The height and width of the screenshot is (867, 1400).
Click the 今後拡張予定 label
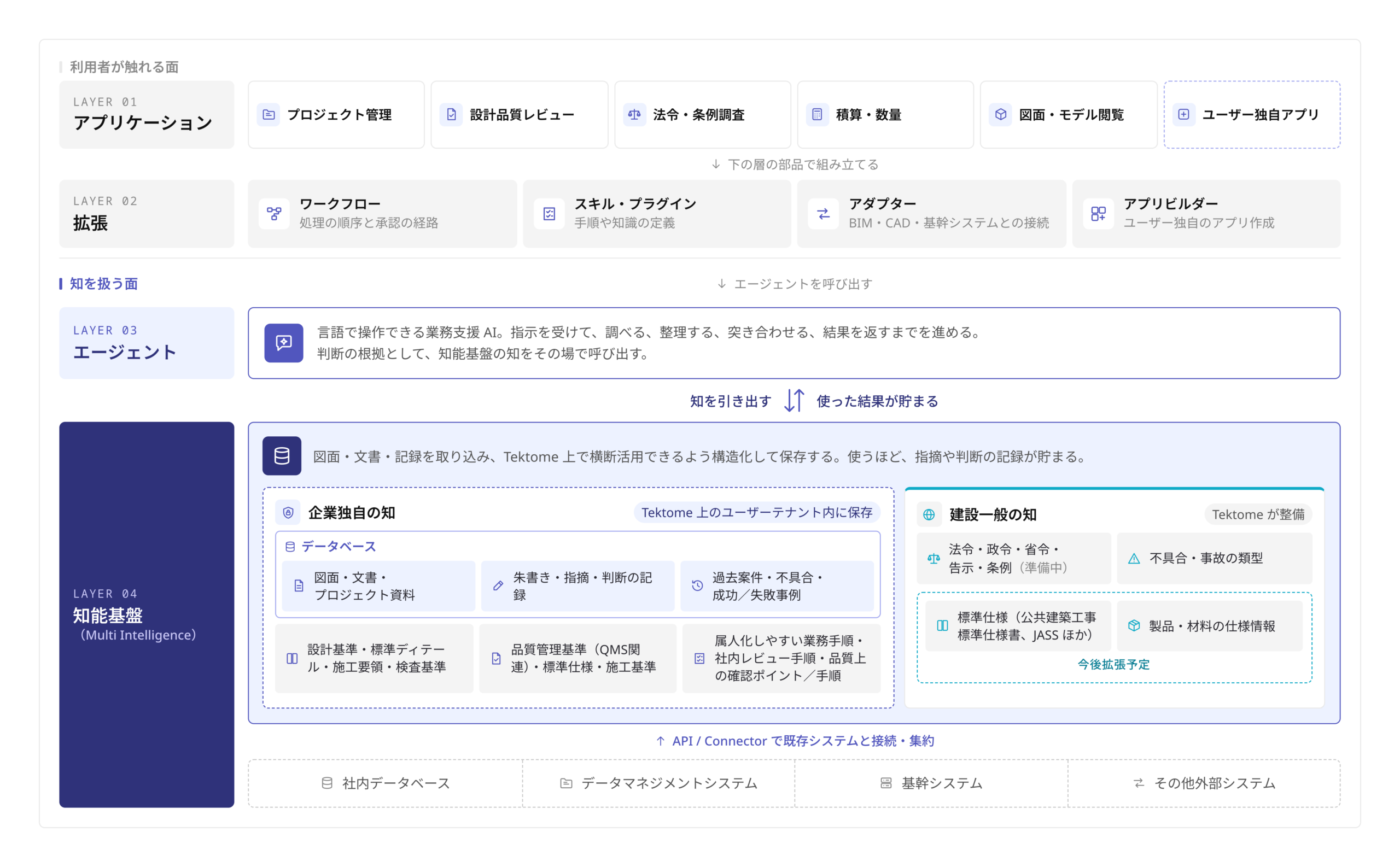tap(1114, 664)
